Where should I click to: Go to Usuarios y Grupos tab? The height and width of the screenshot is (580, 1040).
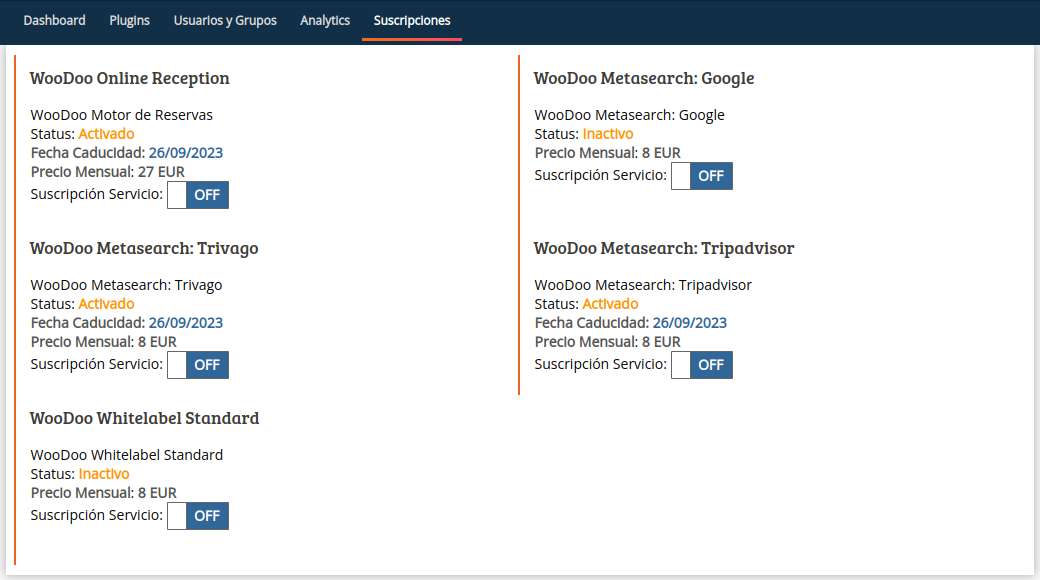pyautogui.click(x=225, y=21)
